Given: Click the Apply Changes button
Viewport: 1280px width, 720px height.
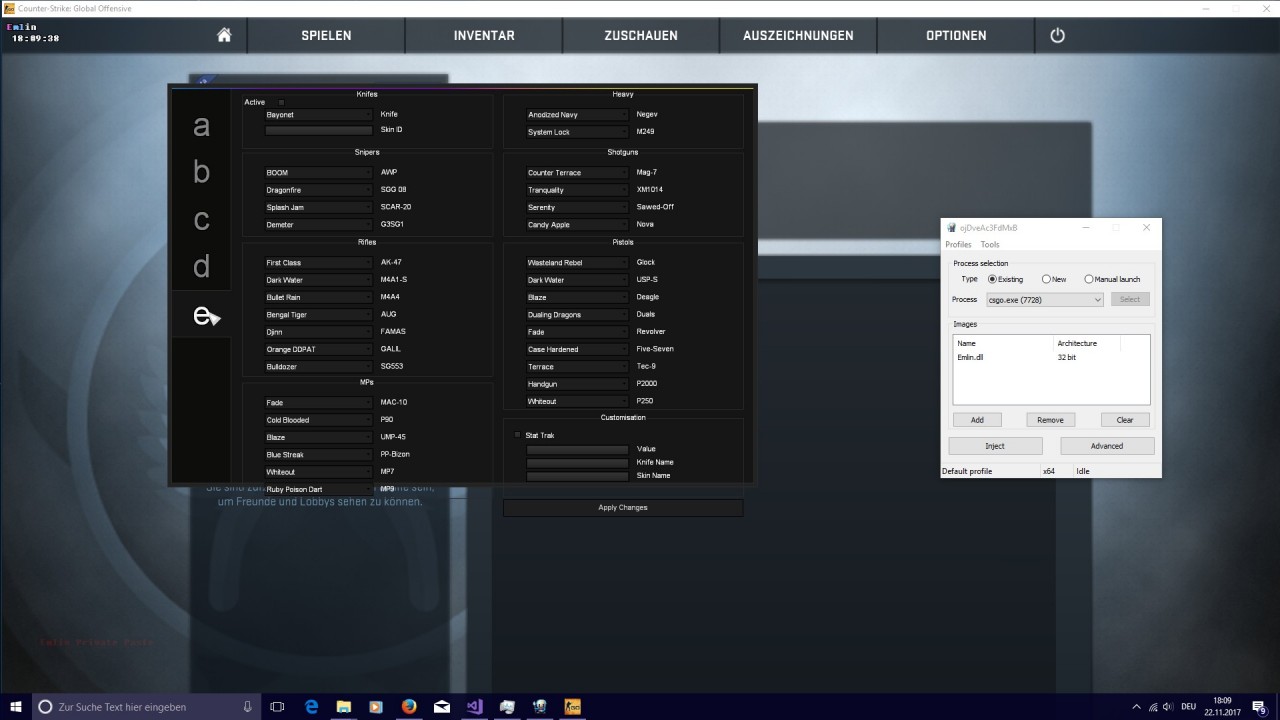Looking at the screenshot, I should click(623, 508).
